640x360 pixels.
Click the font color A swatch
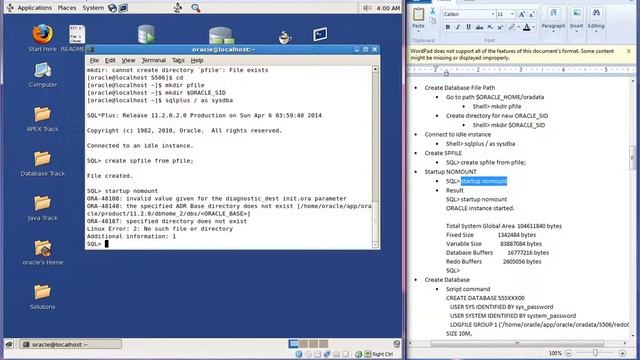click(x=527, y=27)
